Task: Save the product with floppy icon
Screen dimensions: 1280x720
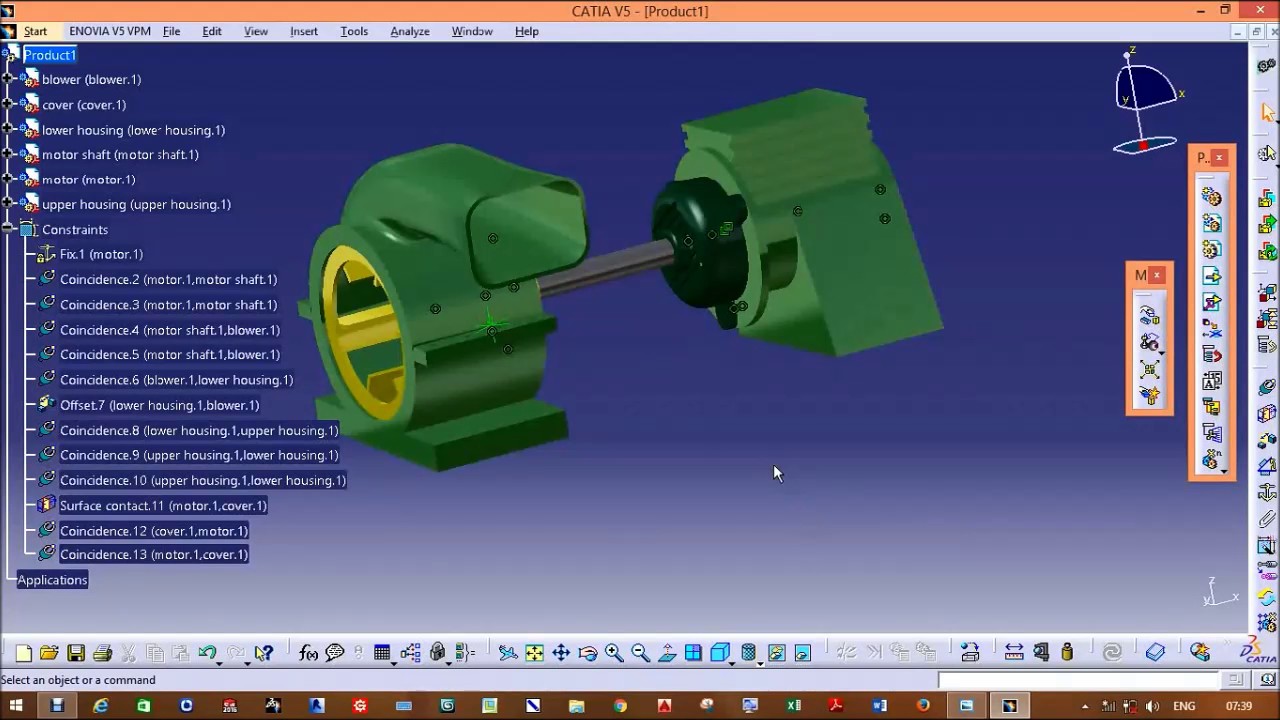Action: 76,653
